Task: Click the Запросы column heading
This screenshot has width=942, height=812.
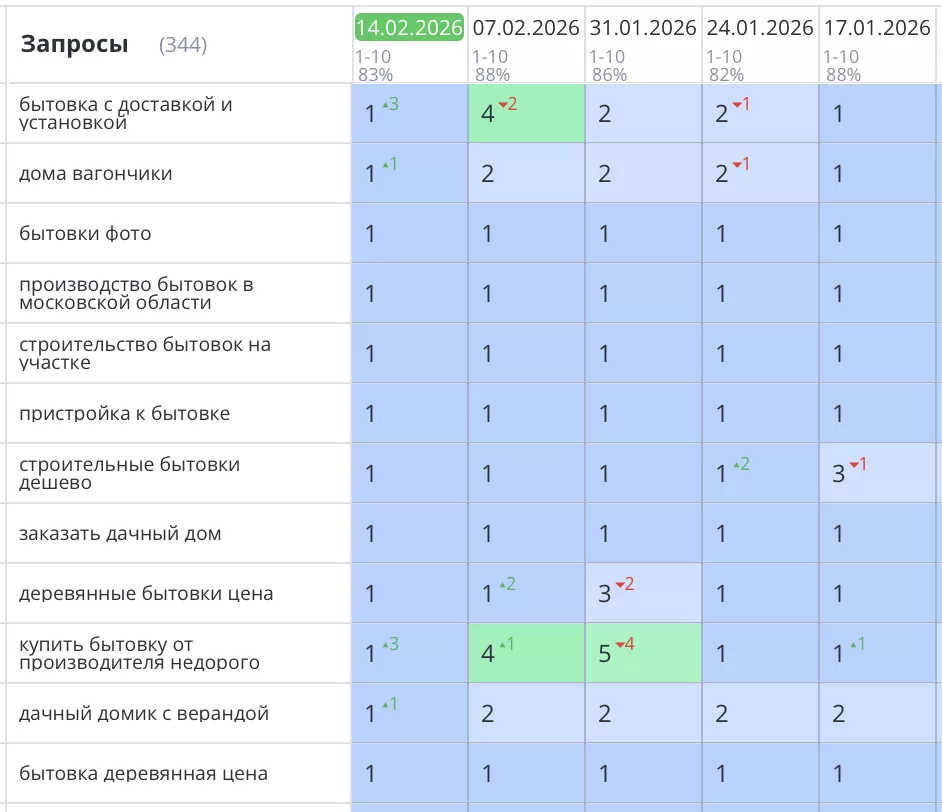Action: coord(75,44)
